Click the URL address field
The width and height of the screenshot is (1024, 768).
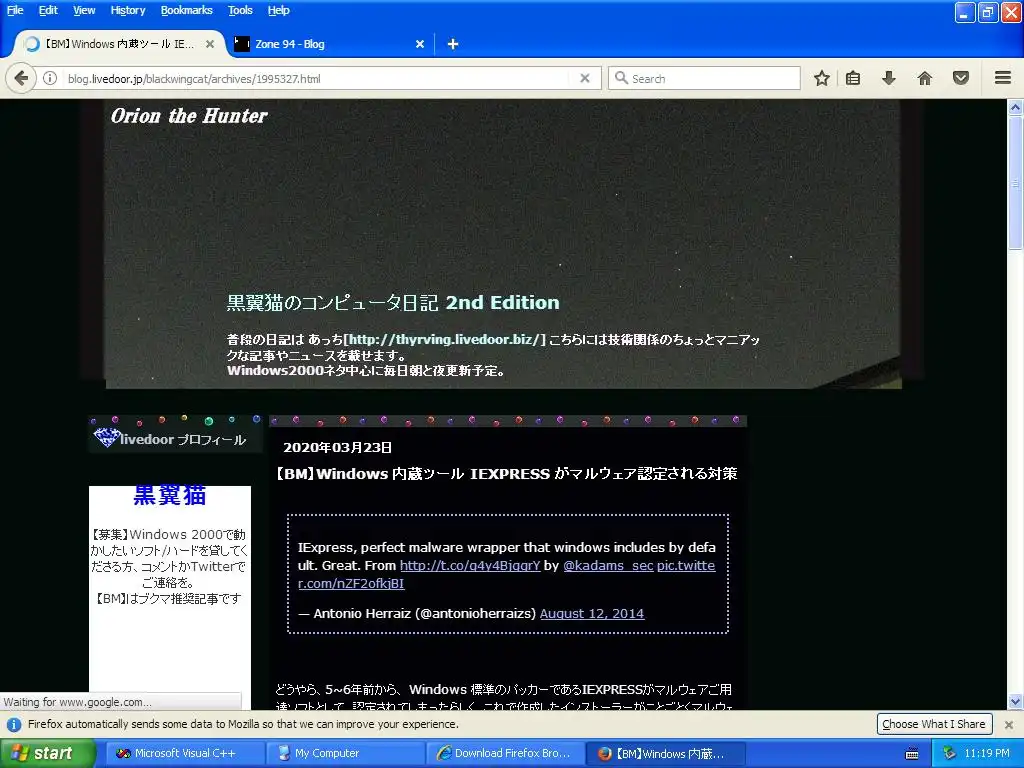point(319,78)
